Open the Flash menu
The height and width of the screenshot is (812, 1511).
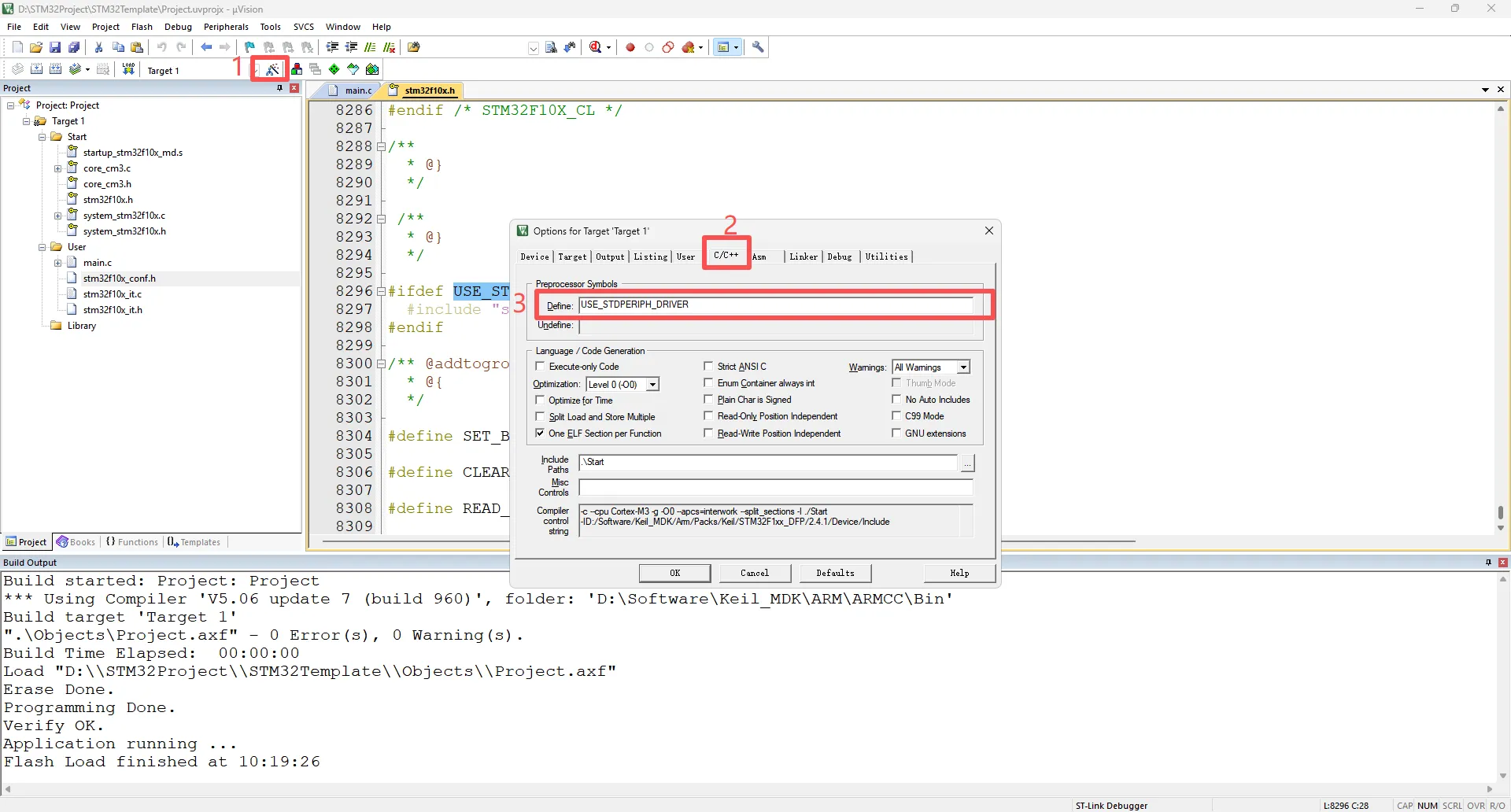pyautogui.click(x=142, y=27)
